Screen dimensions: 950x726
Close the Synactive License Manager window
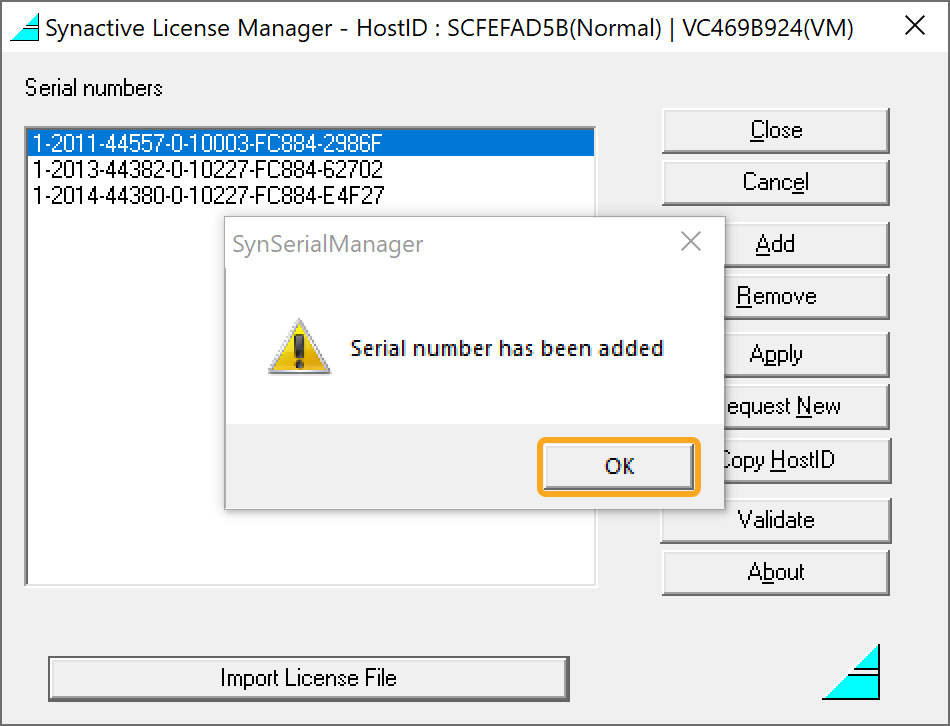914,26
